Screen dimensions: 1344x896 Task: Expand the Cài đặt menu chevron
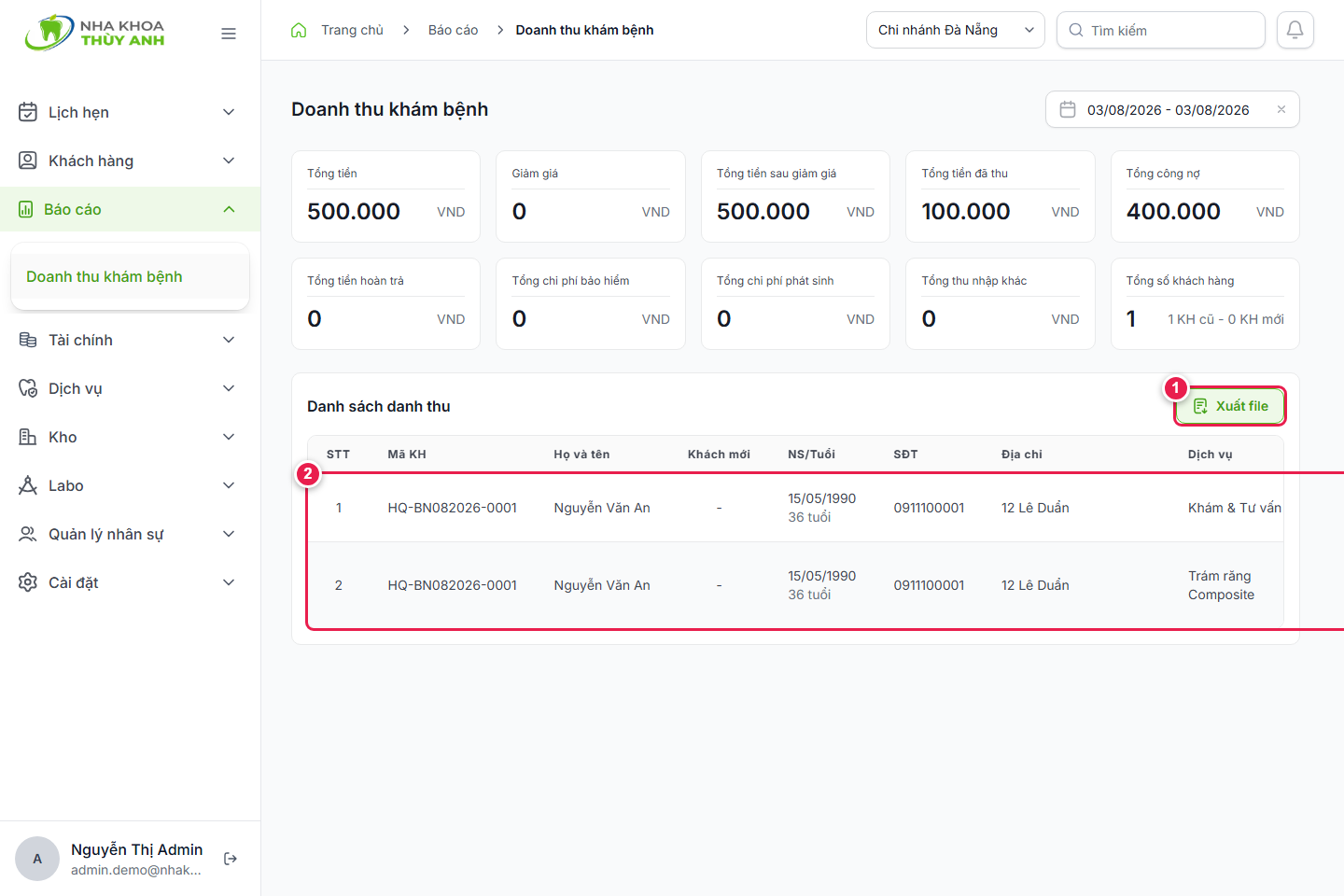pos(229,582)
